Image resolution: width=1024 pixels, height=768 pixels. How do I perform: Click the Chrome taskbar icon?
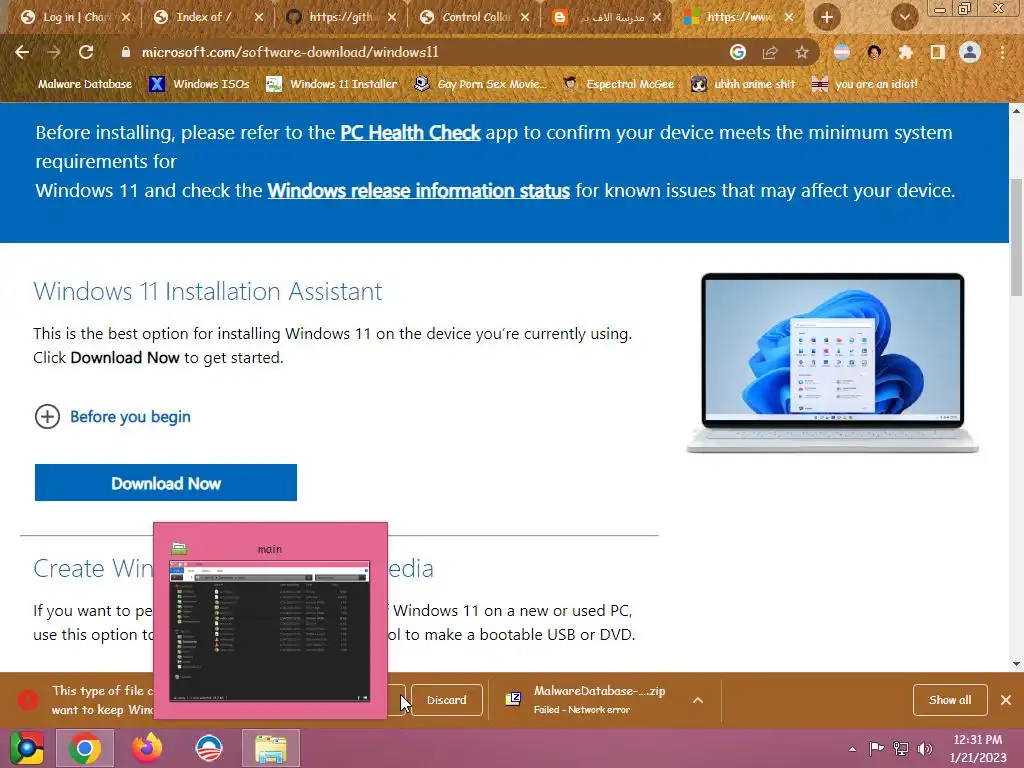84,748
